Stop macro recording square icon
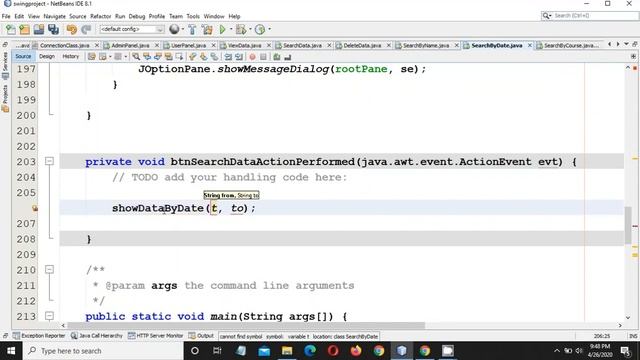The height and width of the screenshot is (360, 640). (263, 57)
